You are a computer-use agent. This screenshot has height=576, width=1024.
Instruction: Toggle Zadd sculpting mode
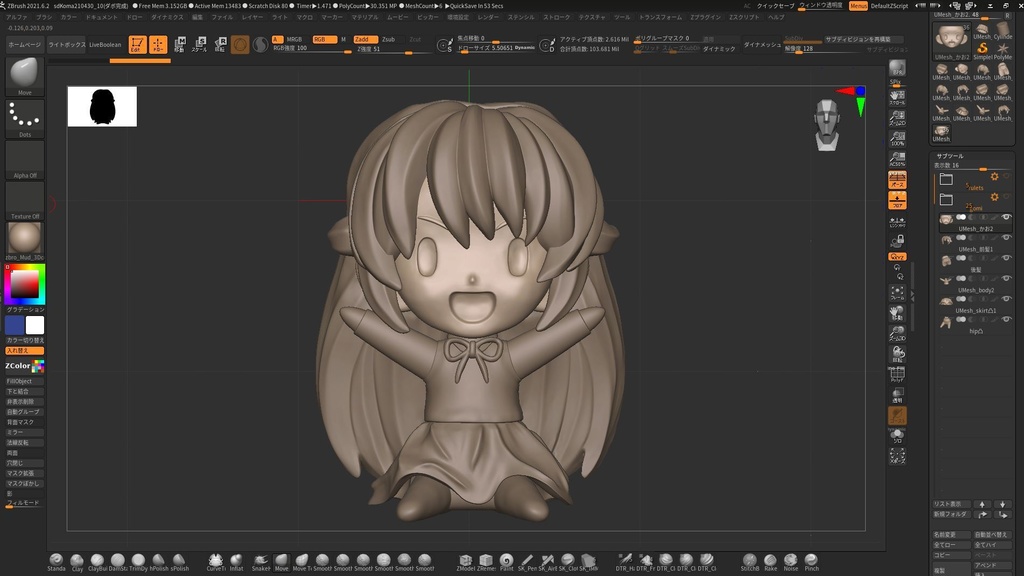pos(365,39)
